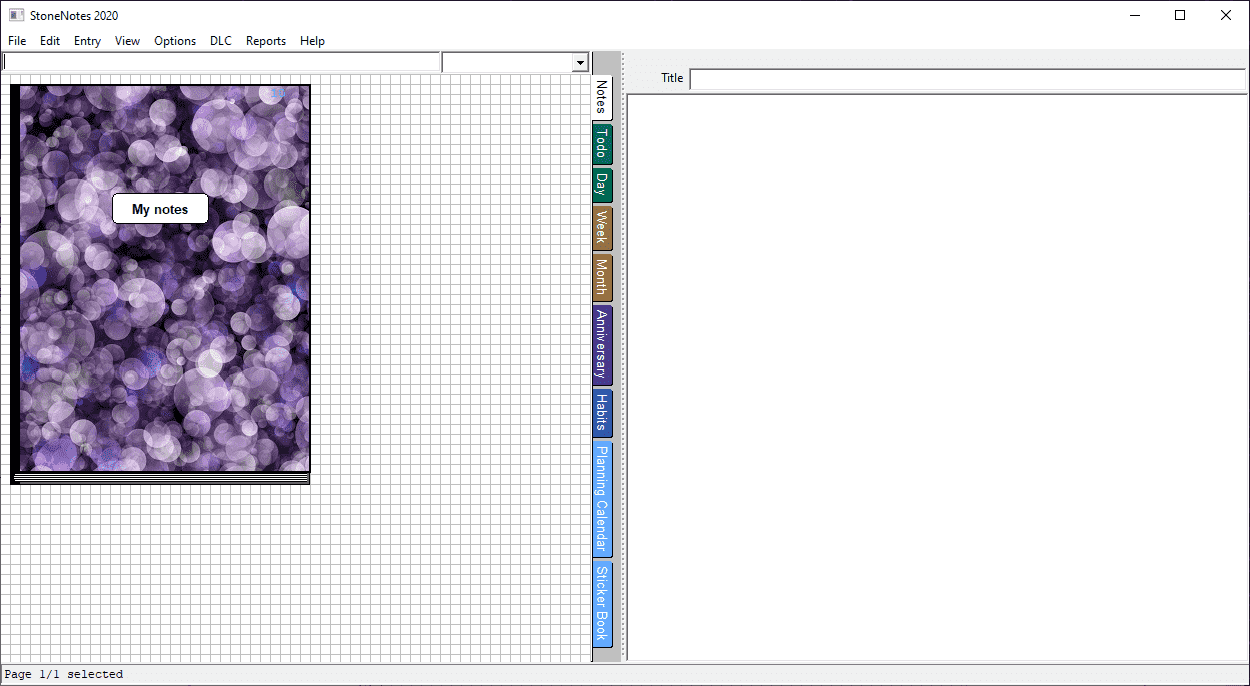This screenshot has height=686, width=1250.
Task: Open the Entry menu
Action: pos(87,41)
